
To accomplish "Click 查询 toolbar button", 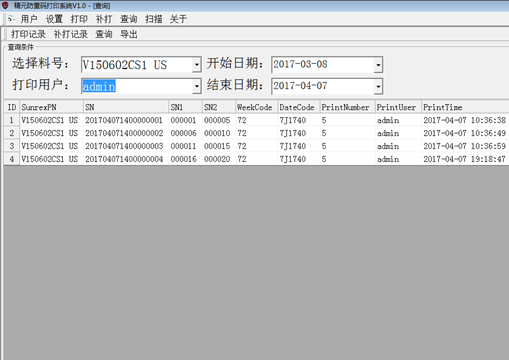I will (104, 34).
